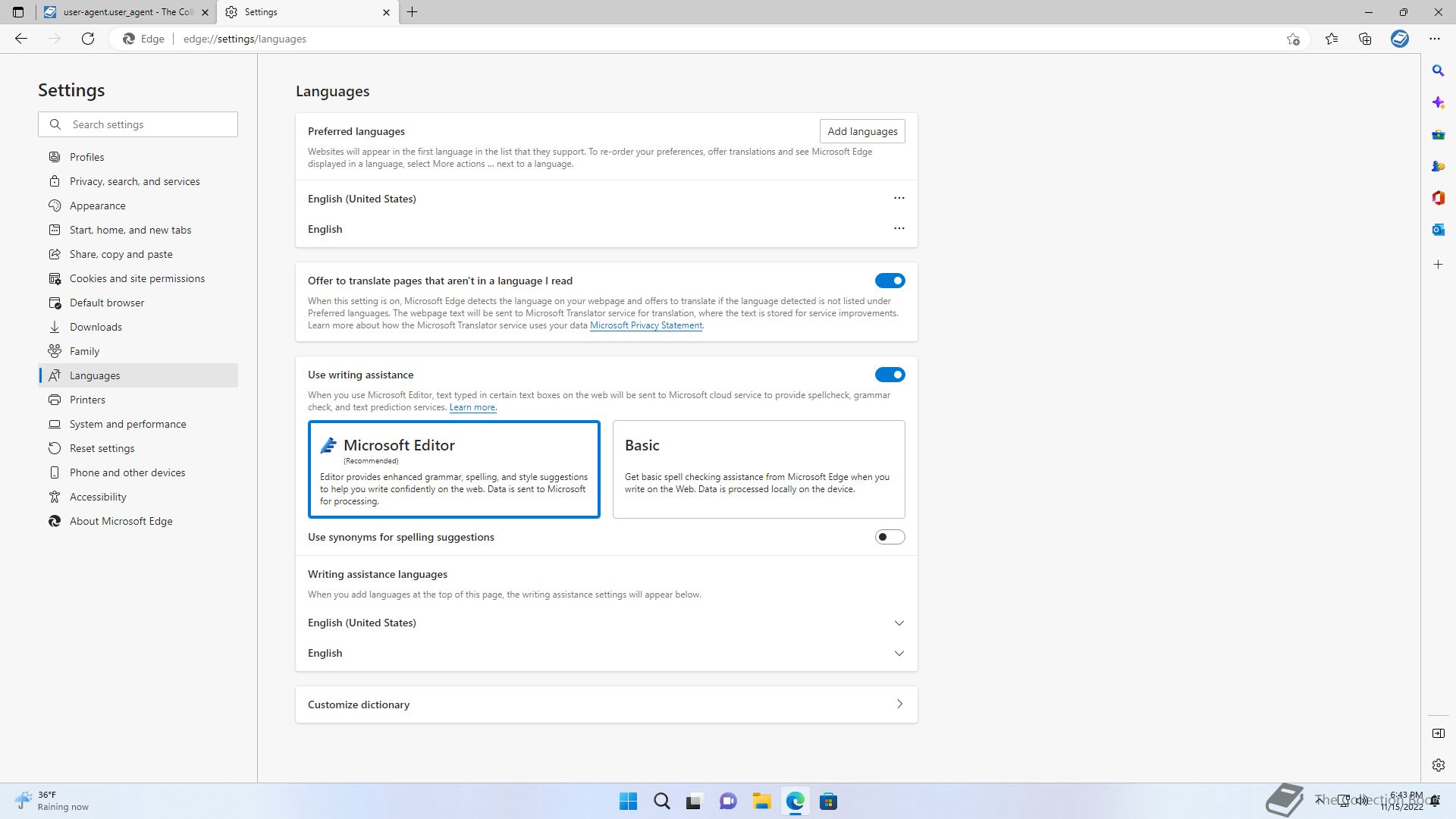Open sidebar Search icon

(1438, 71)
